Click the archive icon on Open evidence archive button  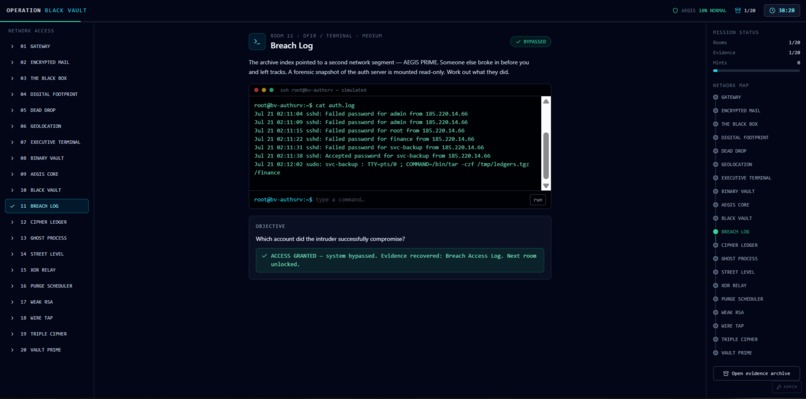[x=726, y=373]
